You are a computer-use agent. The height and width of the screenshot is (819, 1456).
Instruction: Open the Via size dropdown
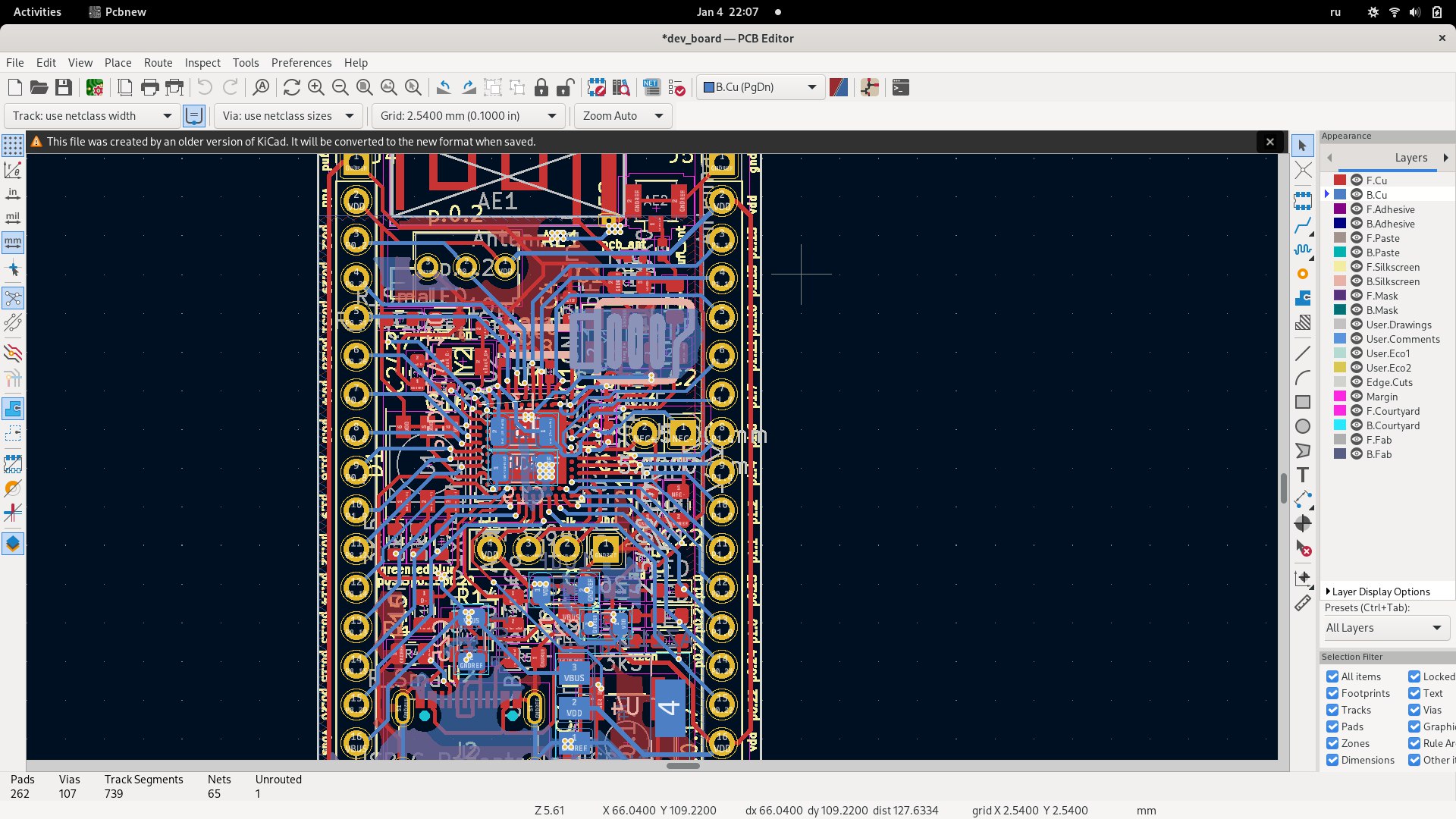pyautogui.click(x=288, y=116)
